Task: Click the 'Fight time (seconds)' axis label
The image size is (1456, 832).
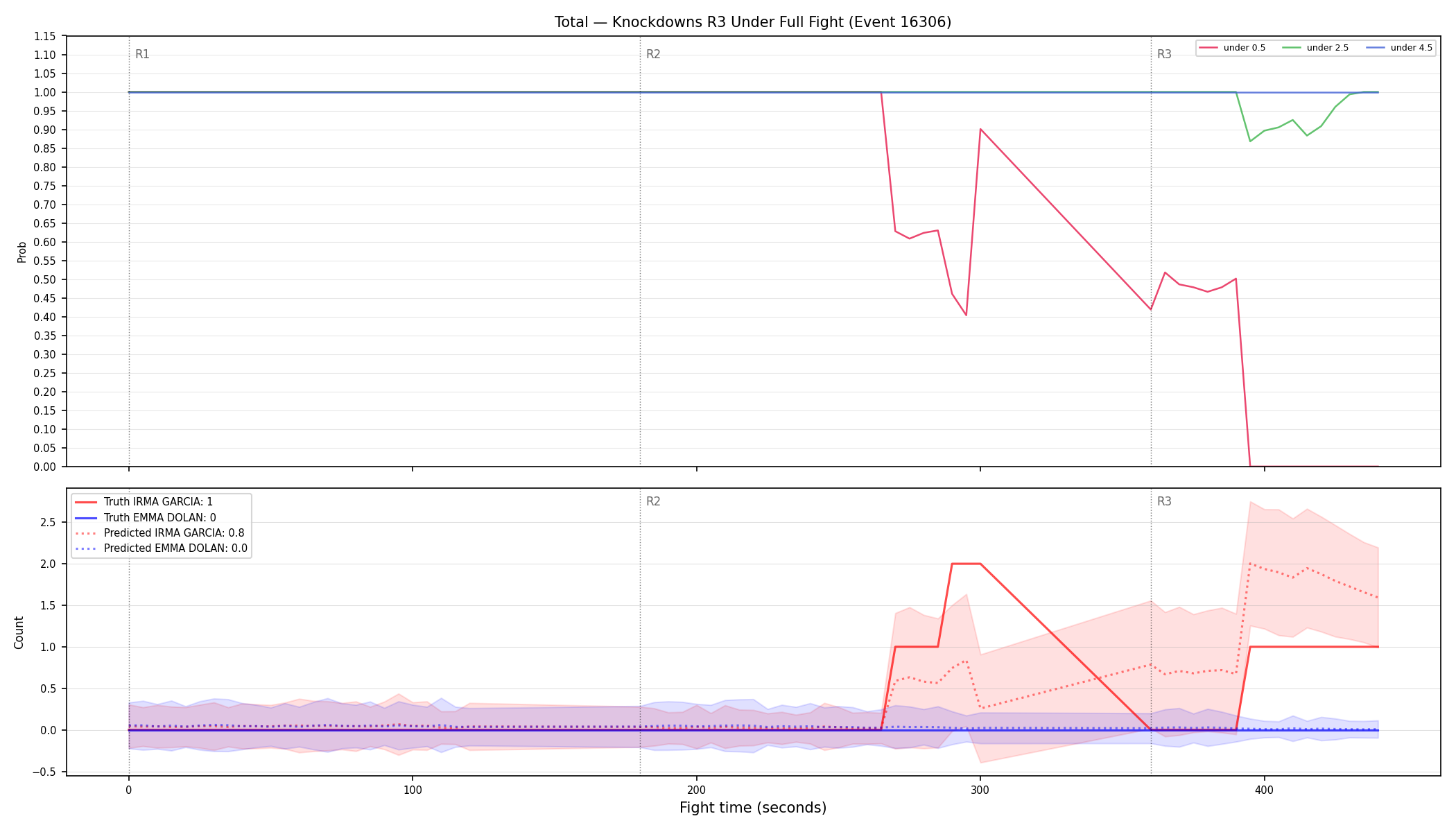Action: coord(753,808)
